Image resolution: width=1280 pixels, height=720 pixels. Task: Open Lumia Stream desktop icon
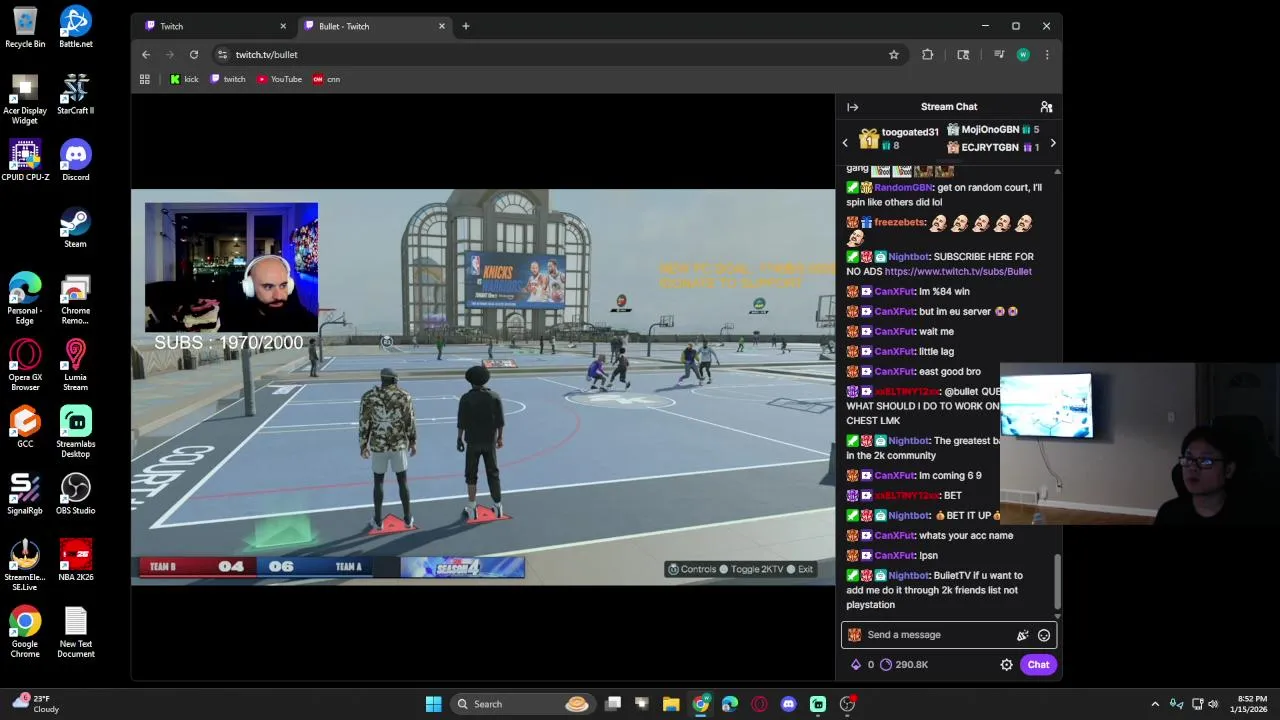pyautogui.click(x=75, y=366)
